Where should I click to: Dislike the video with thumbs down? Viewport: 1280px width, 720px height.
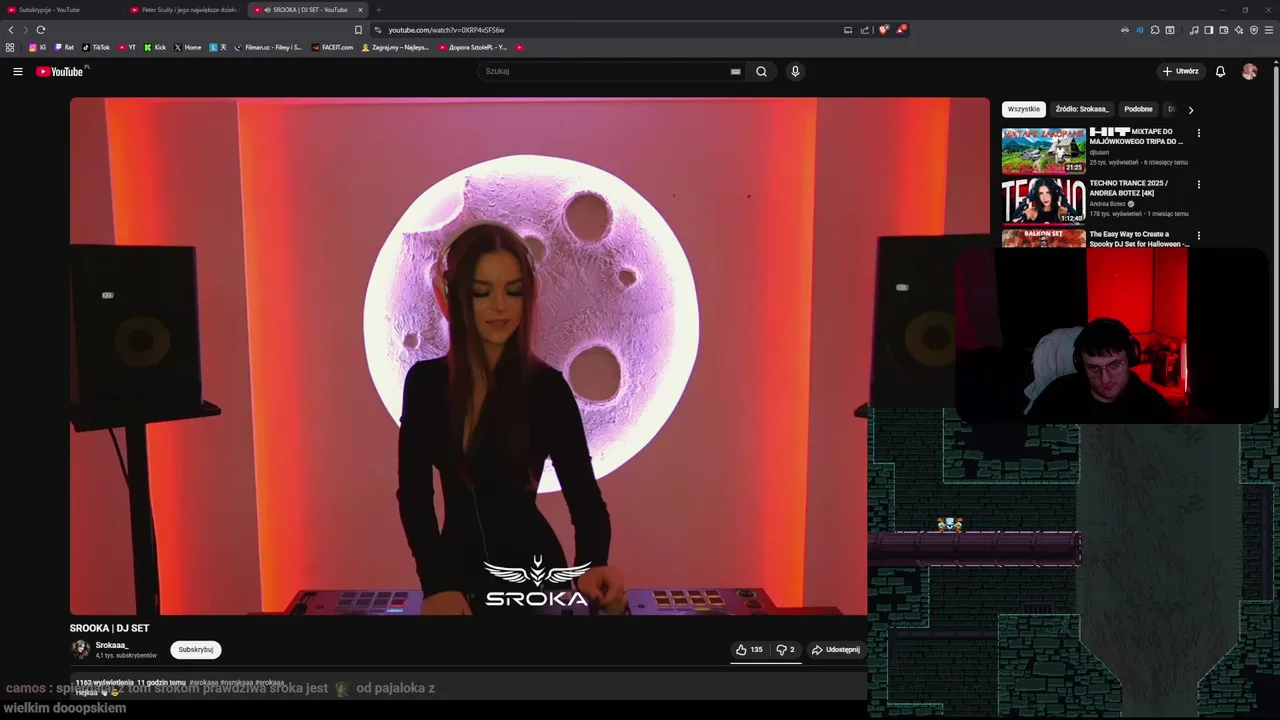(x=785, y=649)
